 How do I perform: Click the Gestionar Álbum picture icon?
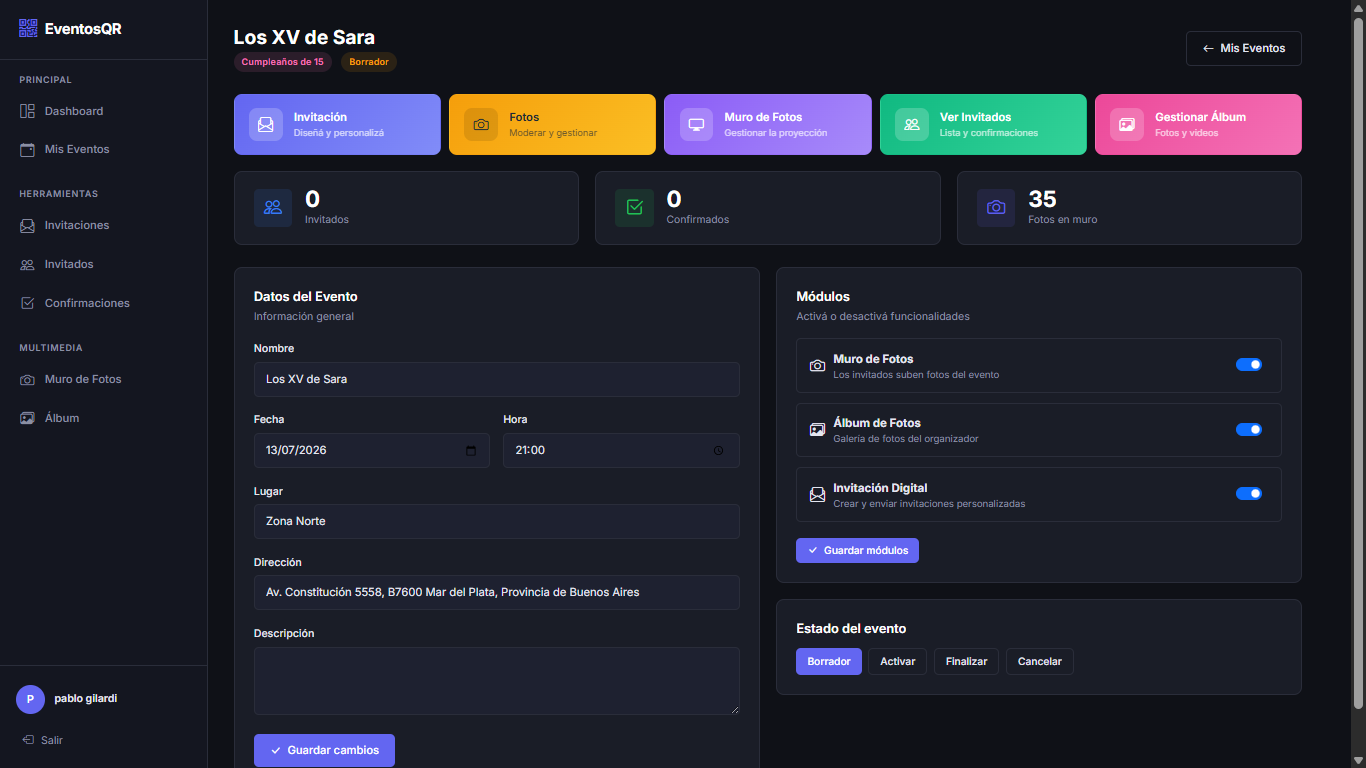[1126, 124]
